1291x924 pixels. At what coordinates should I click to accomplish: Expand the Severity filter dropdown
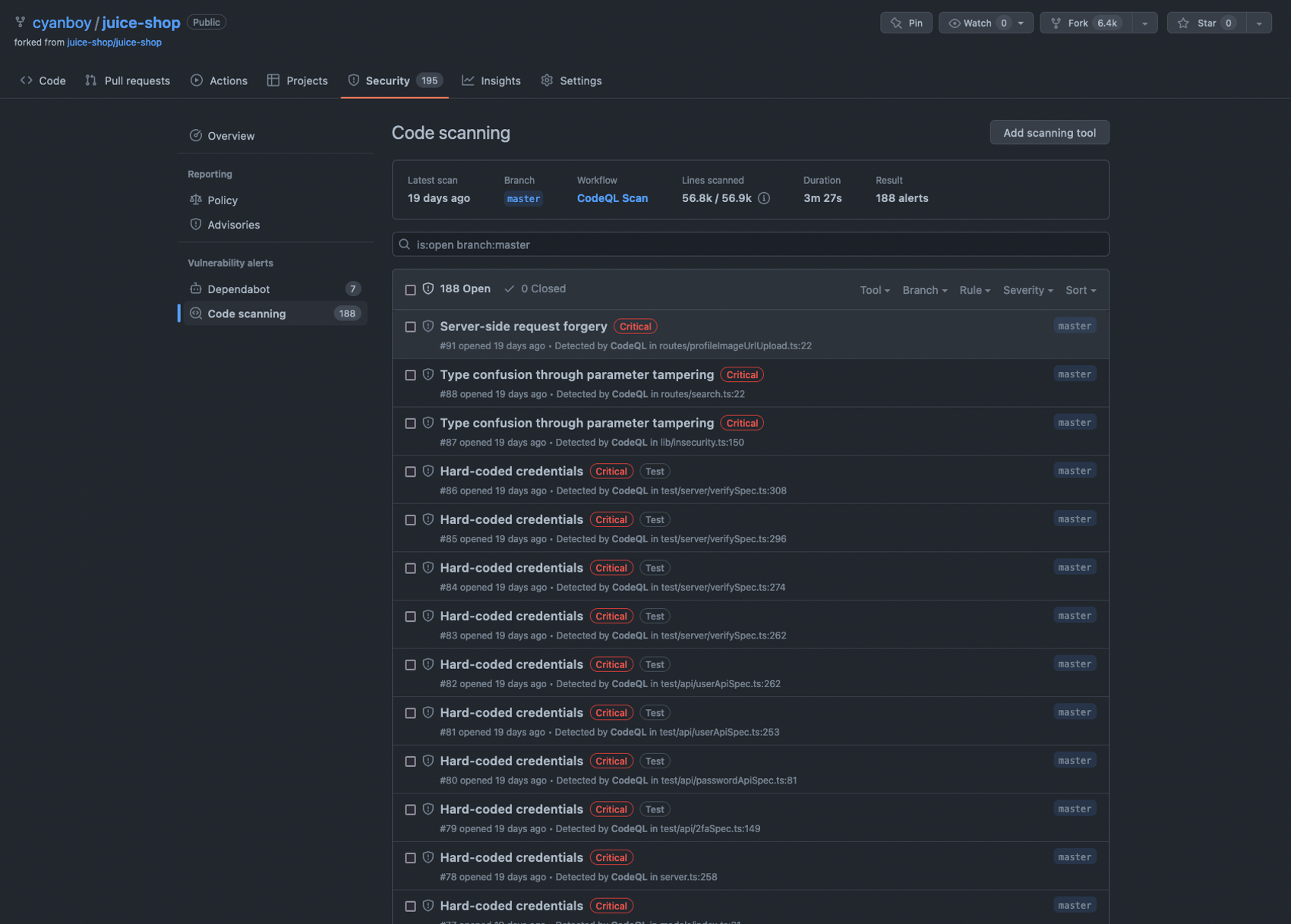pyautogui.click(x=1027, y=290)
